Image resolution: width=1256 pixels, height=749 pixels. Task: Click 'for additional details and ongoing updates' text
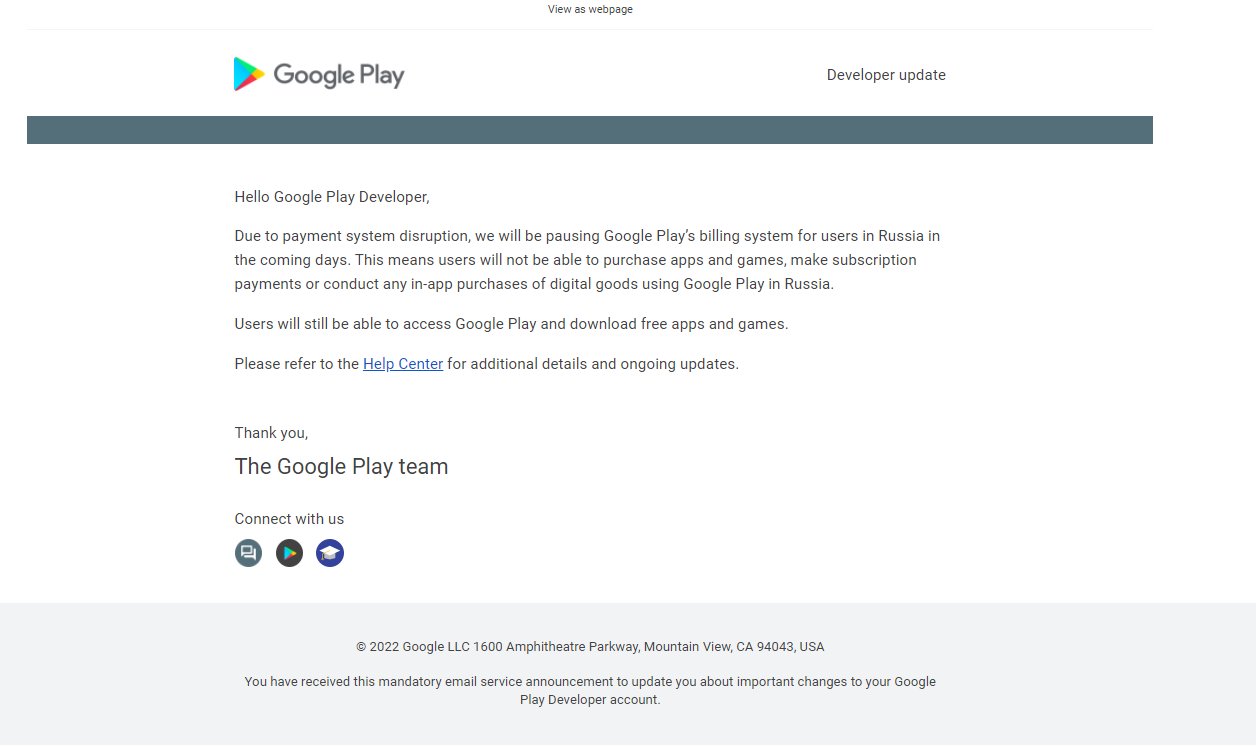[x=592, y=364]
